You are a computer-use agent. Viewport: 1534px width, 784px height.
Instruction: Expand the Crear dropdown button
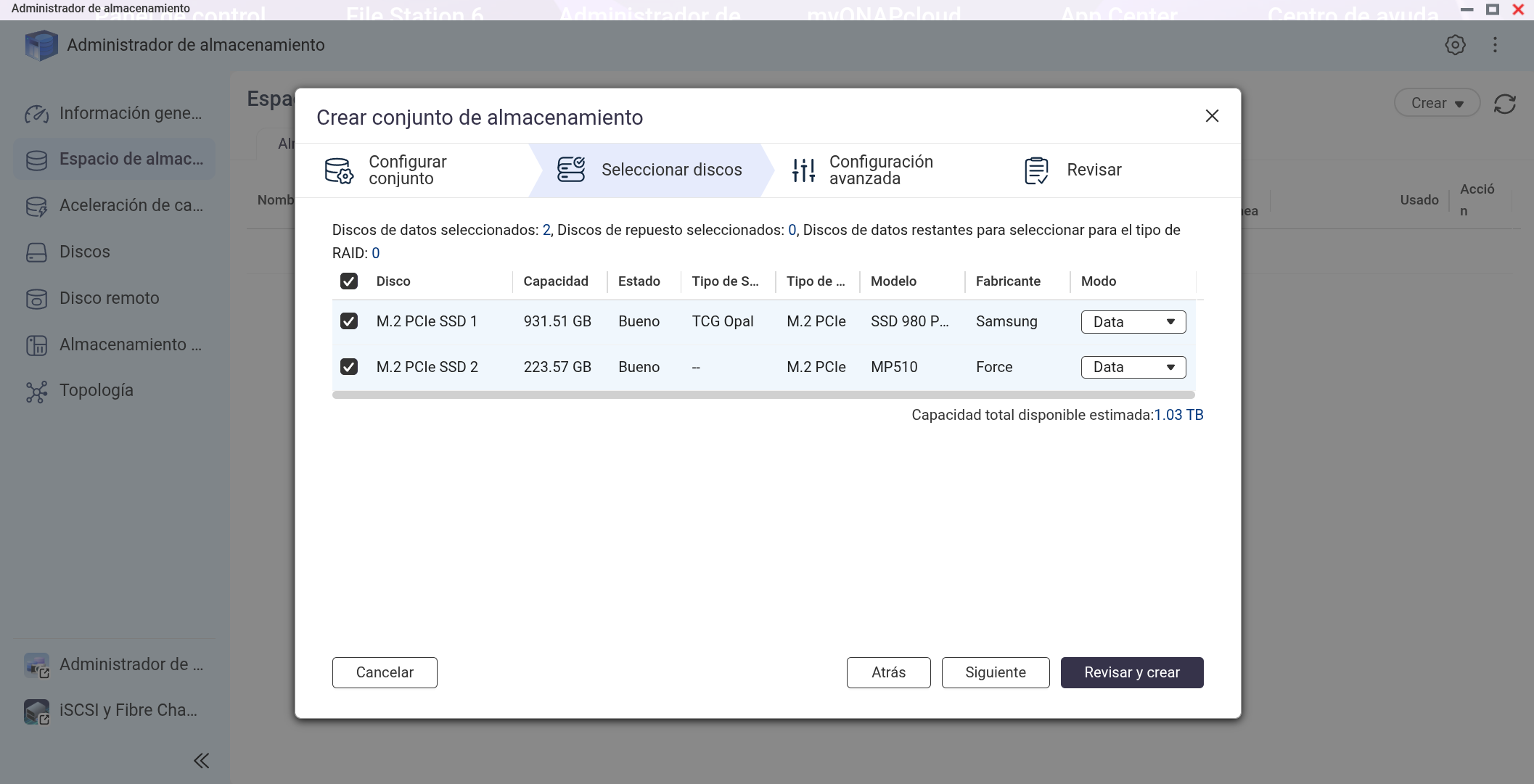1436,104
